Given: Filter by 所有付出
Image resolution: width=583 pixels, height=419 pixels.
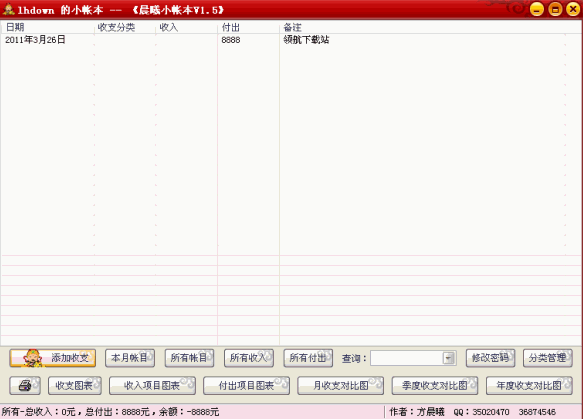Looking at the screenshot, I should point(308,358).
